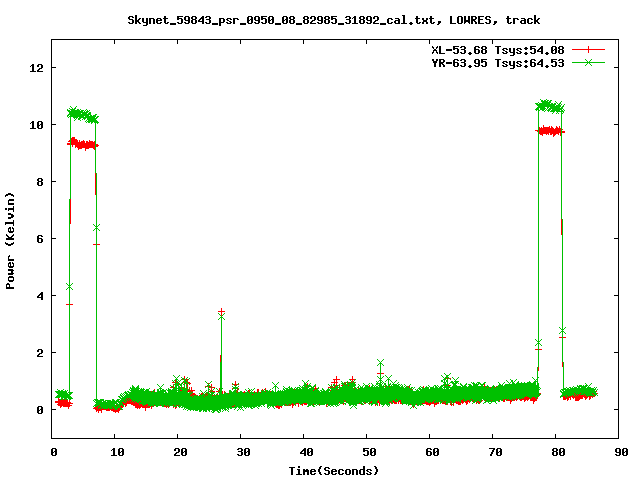
Task: Click the y-axis tick label 2
Action: 40,353
